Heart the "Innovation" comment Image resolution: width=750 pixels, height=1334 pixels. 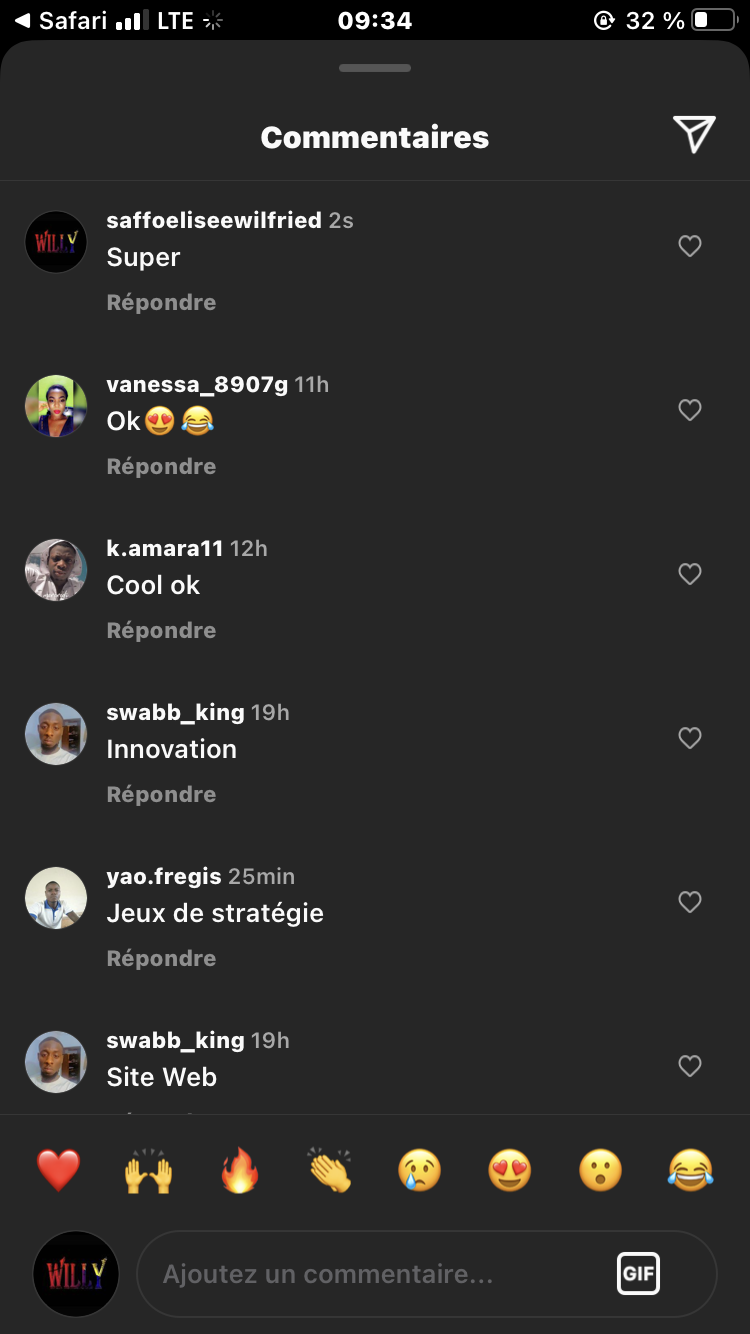click(690, 738)
